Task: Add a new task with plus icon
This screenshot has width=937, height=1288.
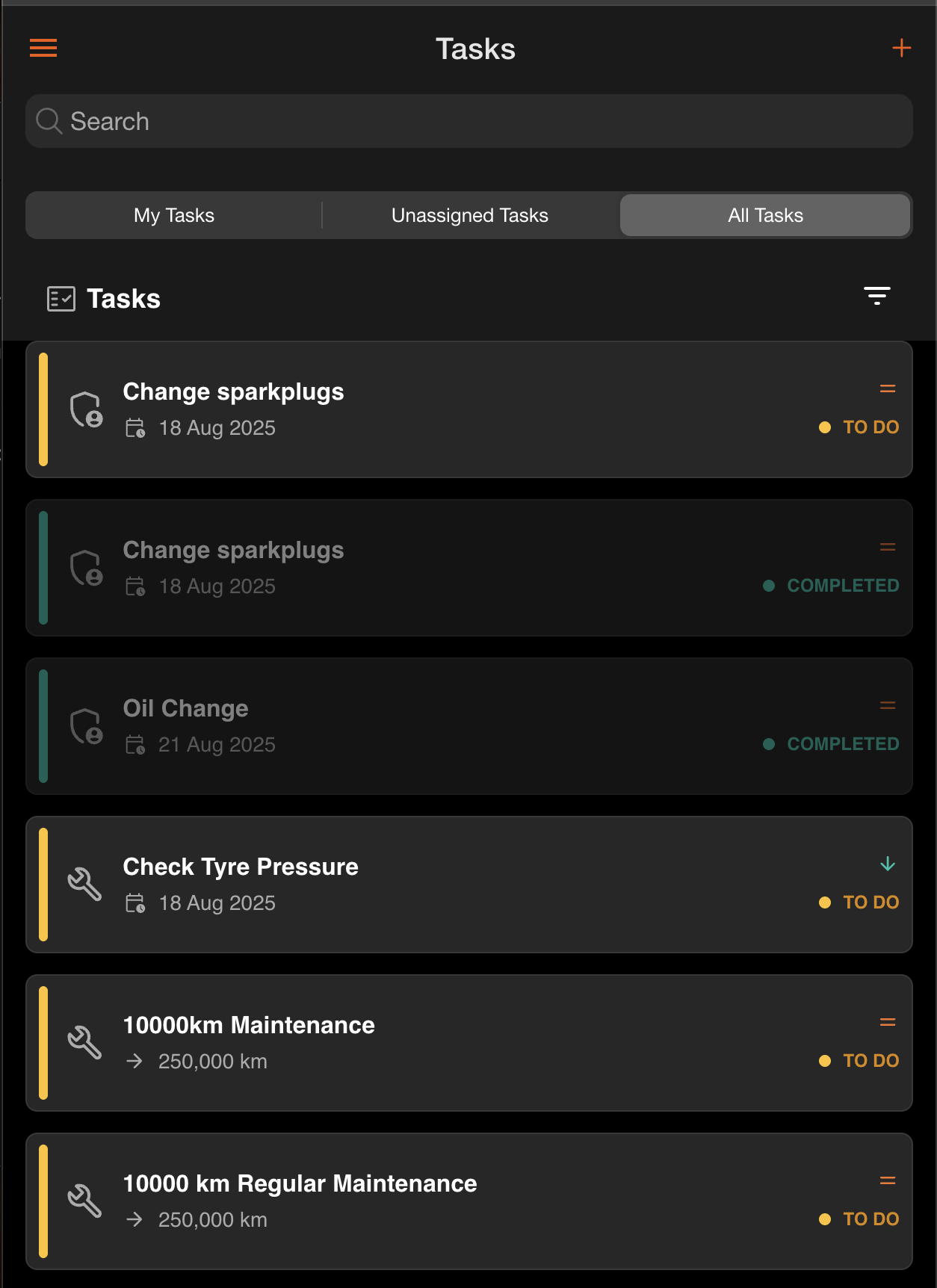Action: [901, 48]
